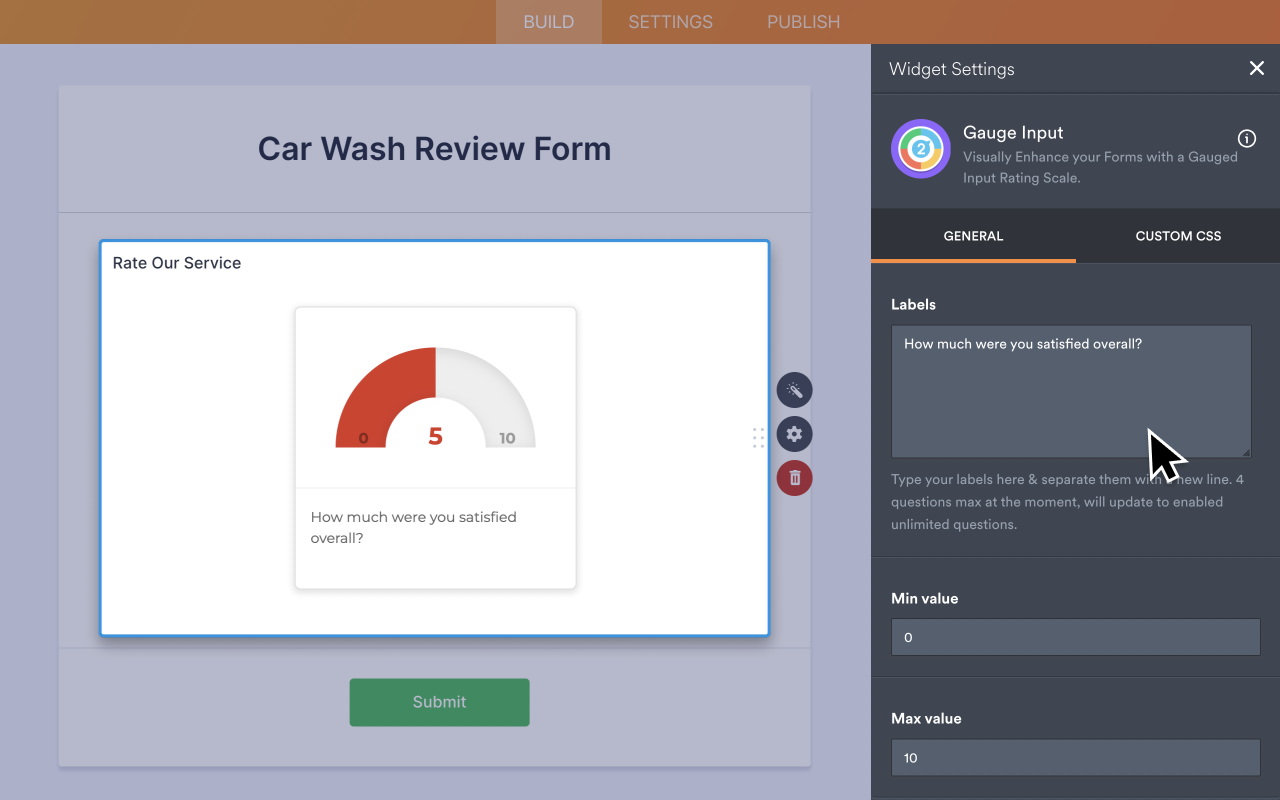1280x800 pixels.
Task: Switch to the BUILD tab
Action: tap(548, 22)
